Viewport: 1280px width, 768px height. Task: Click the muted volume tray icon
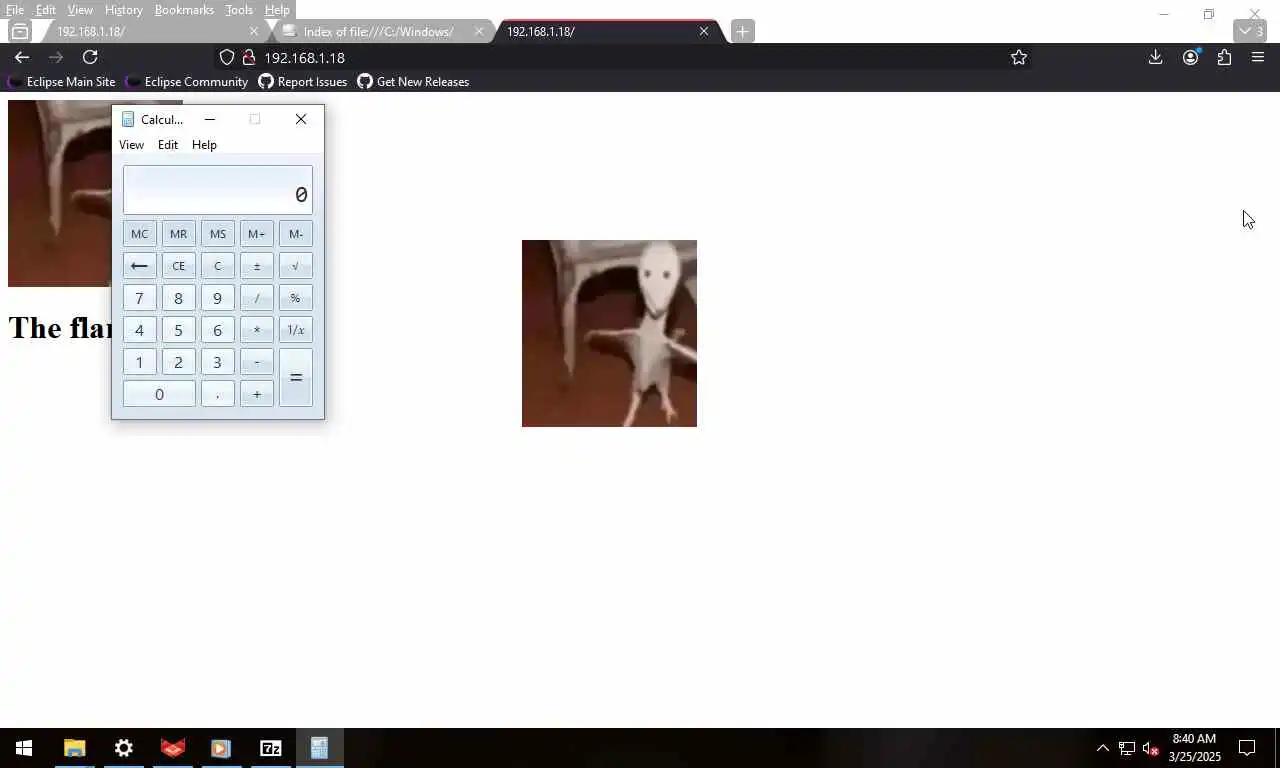pyautogui.click(x=1151, y=748)
